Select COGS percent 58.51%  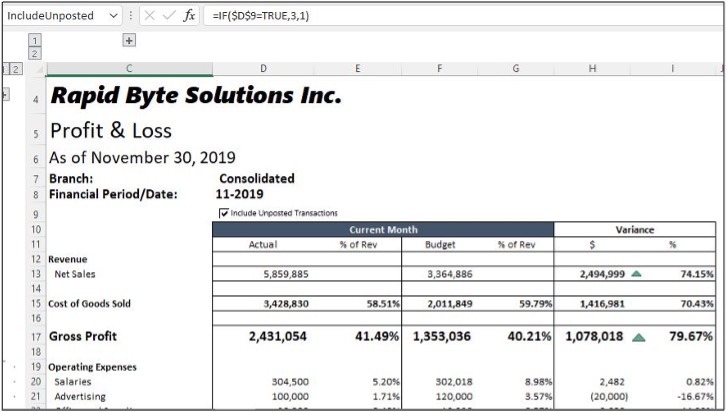click(x=383, y=304)
